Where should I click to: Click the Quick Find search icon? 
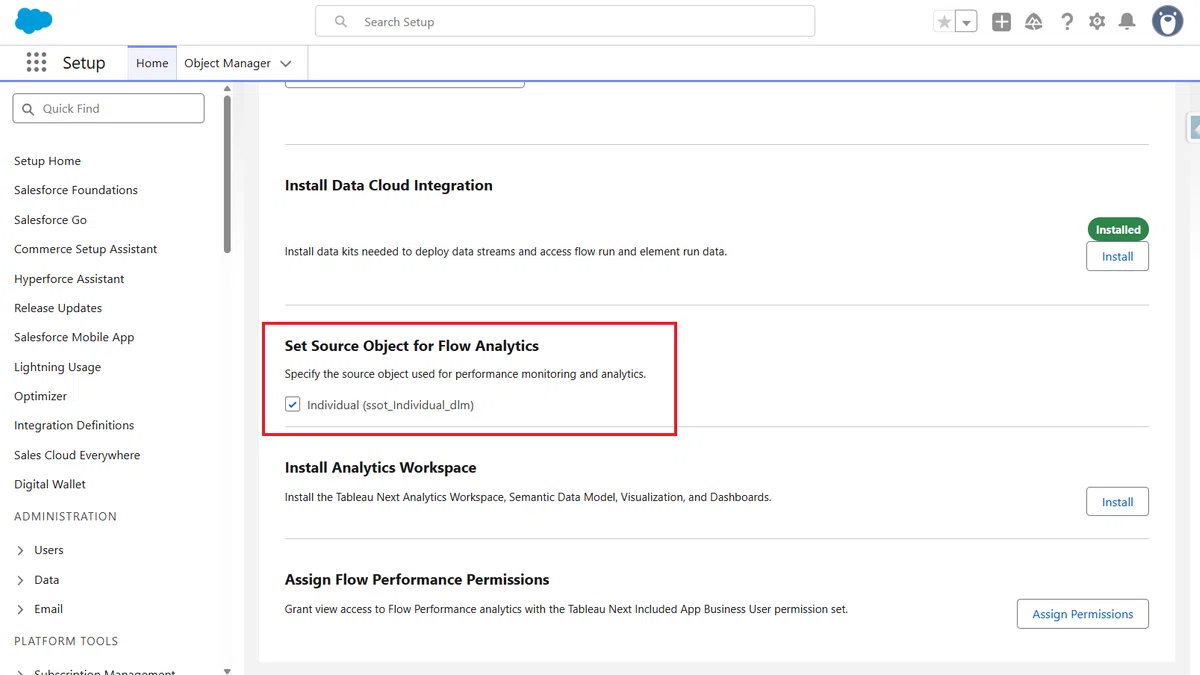click(26, 108)
